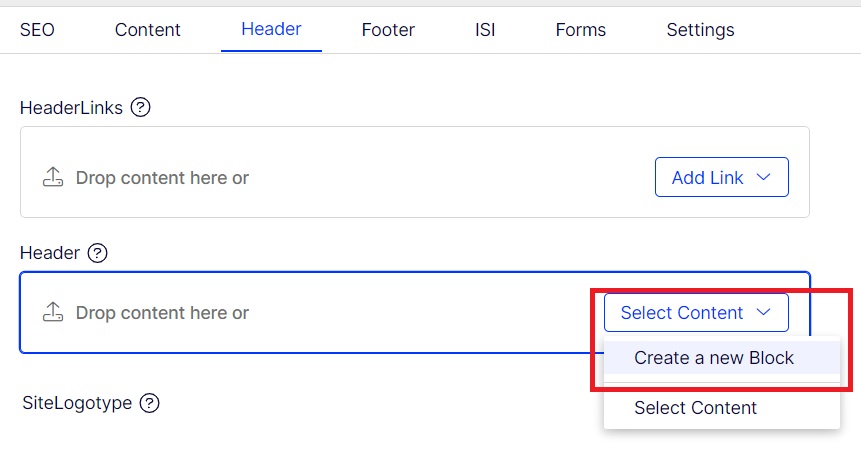Open the Add Link dropdown
861x450 pixels.
721,177
